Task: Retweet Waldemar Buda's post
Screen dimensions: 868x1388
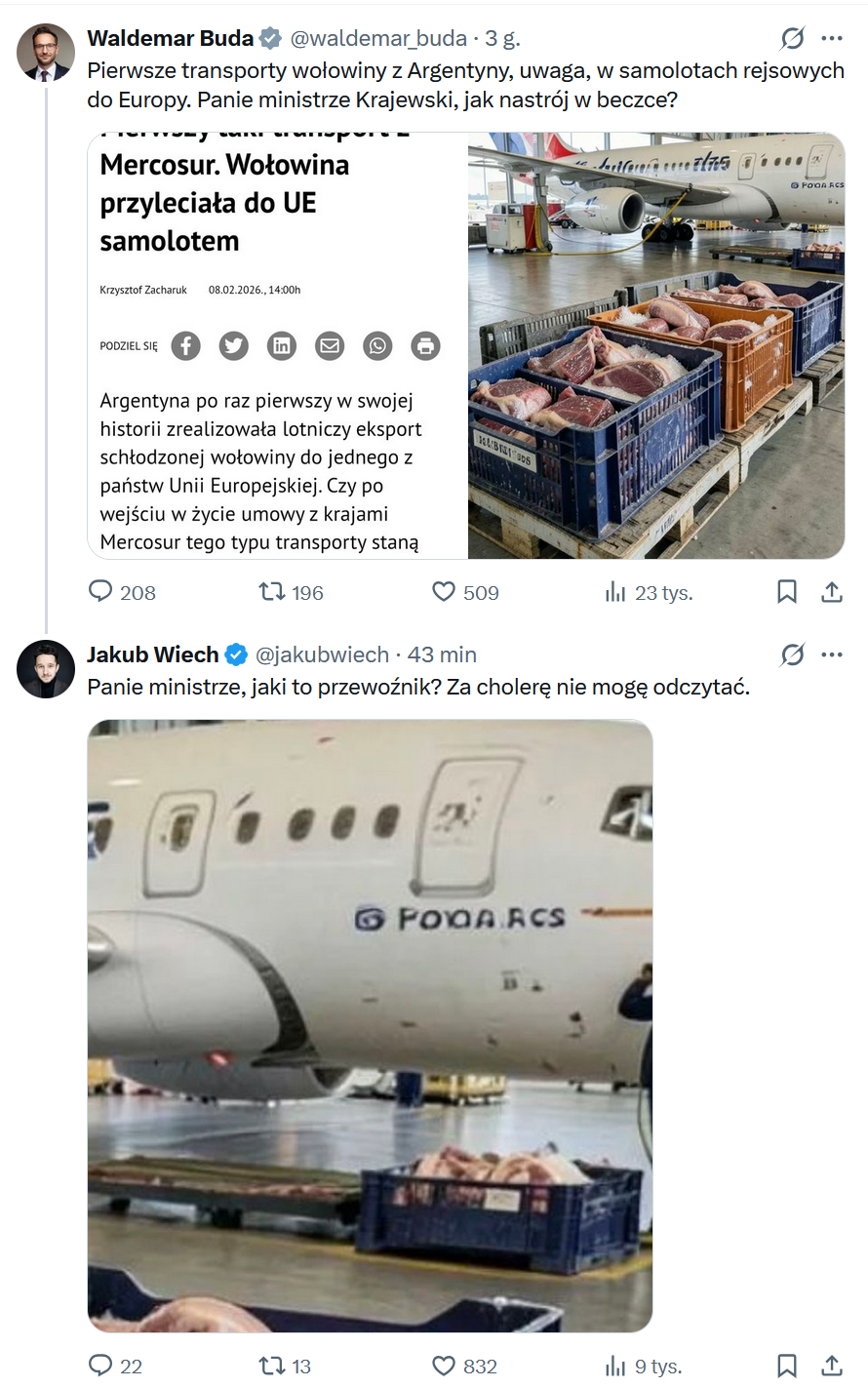Action: coord(271,592)
